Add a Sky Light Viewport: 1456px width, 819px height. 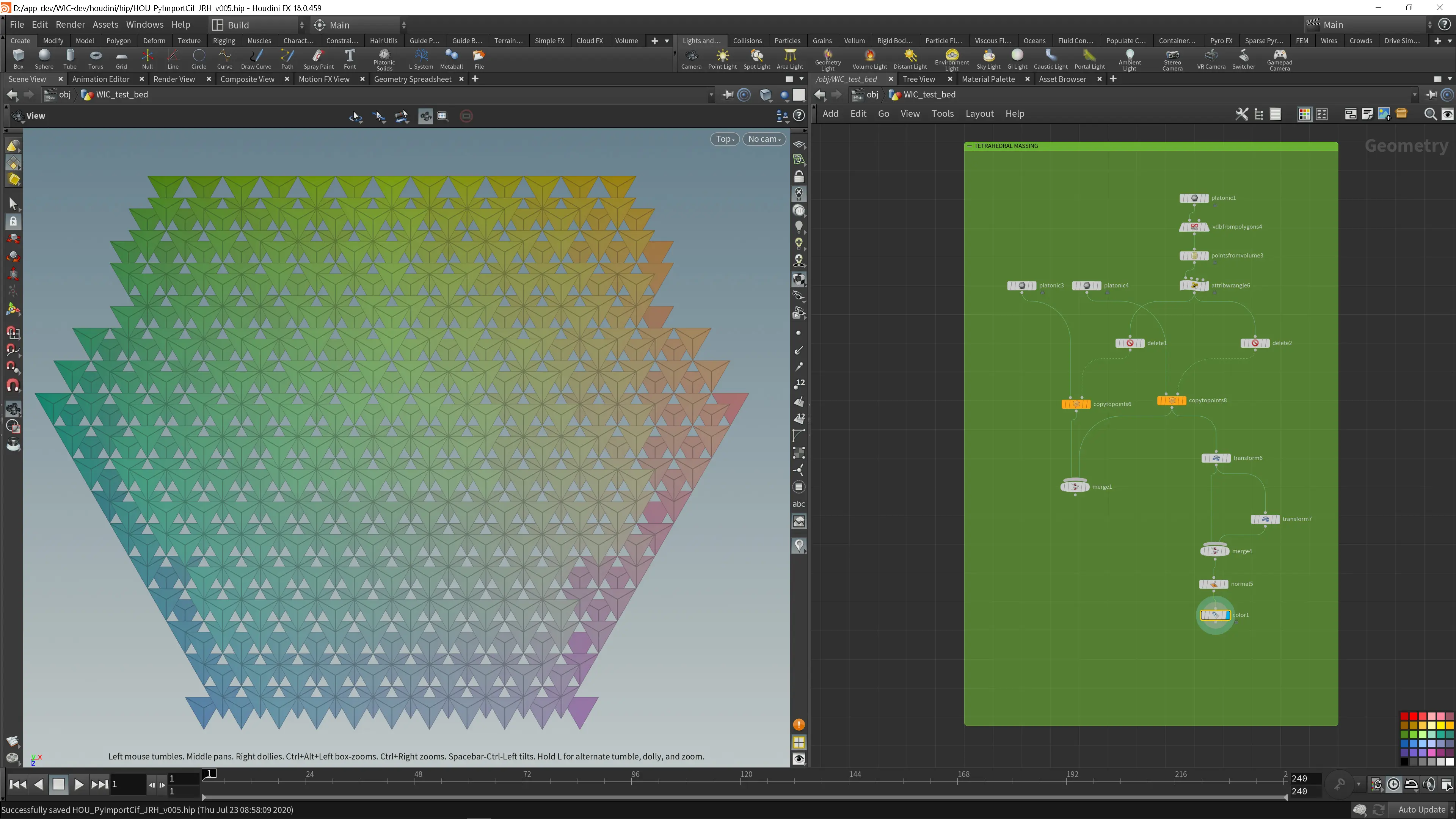(988, 59)
